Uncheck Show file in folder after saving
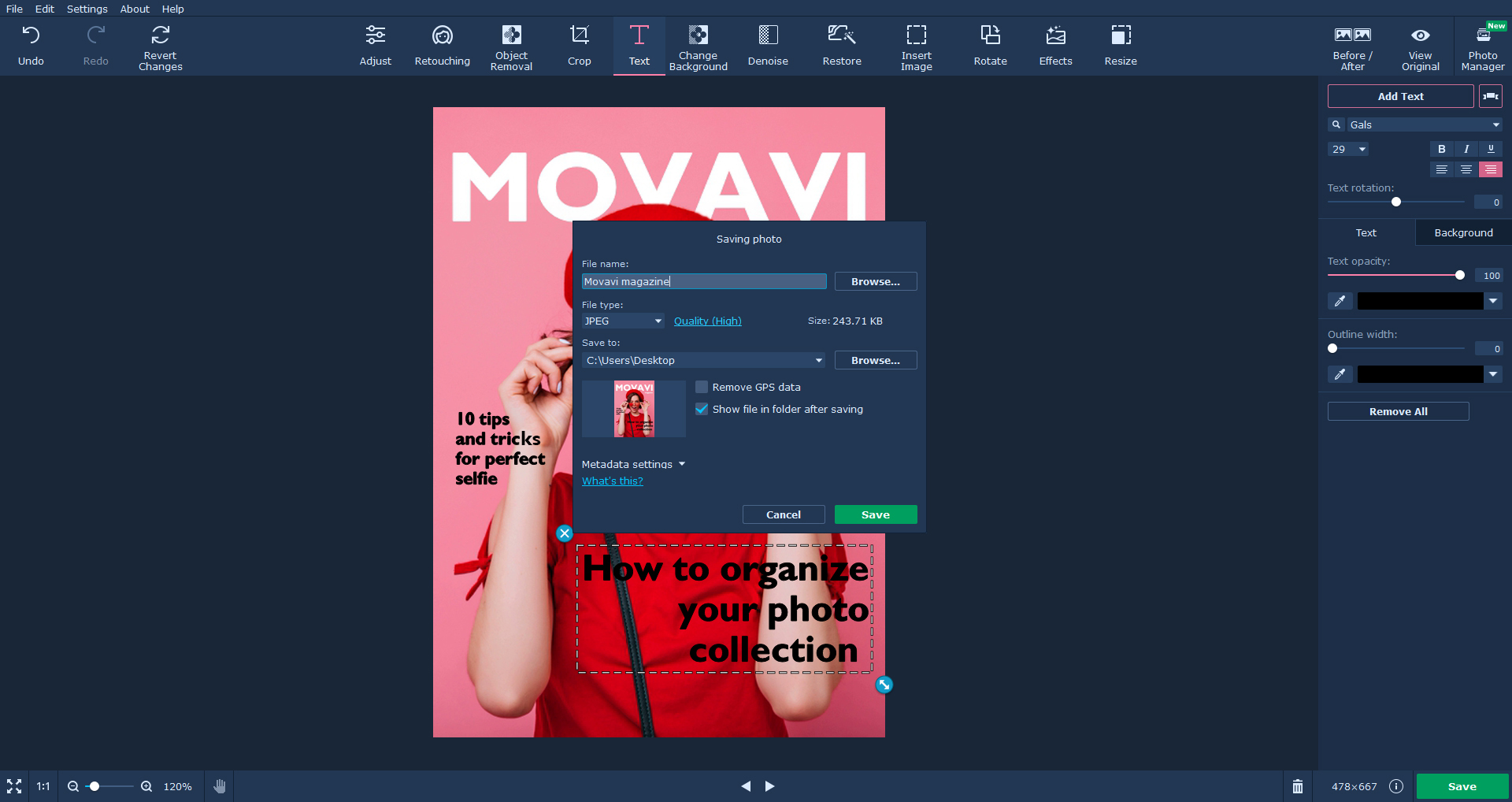1512x802 pixels. pyautogui.click(x=702, y=409)
